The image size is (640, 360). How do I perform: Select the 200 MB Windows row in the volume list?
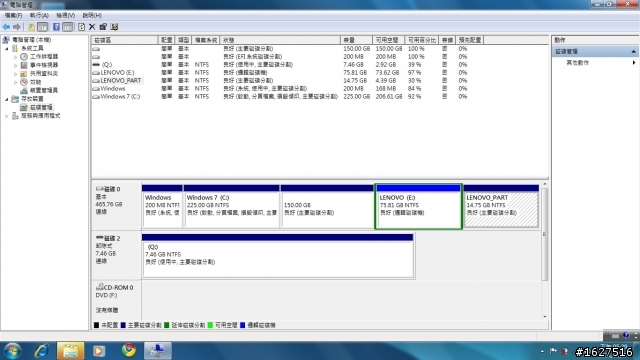click(280, 89)
